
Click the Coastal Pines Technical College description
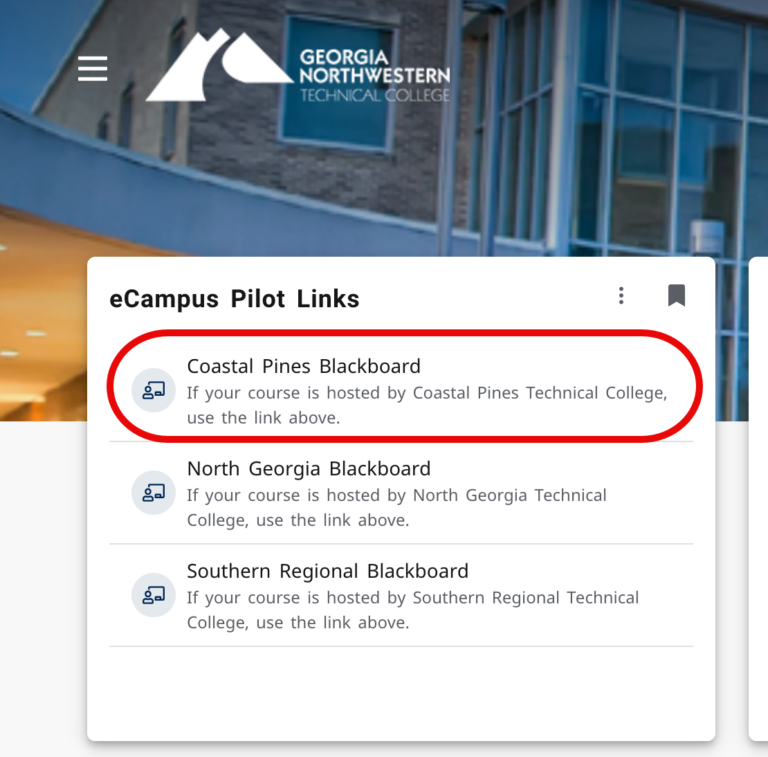pos(426,405)
